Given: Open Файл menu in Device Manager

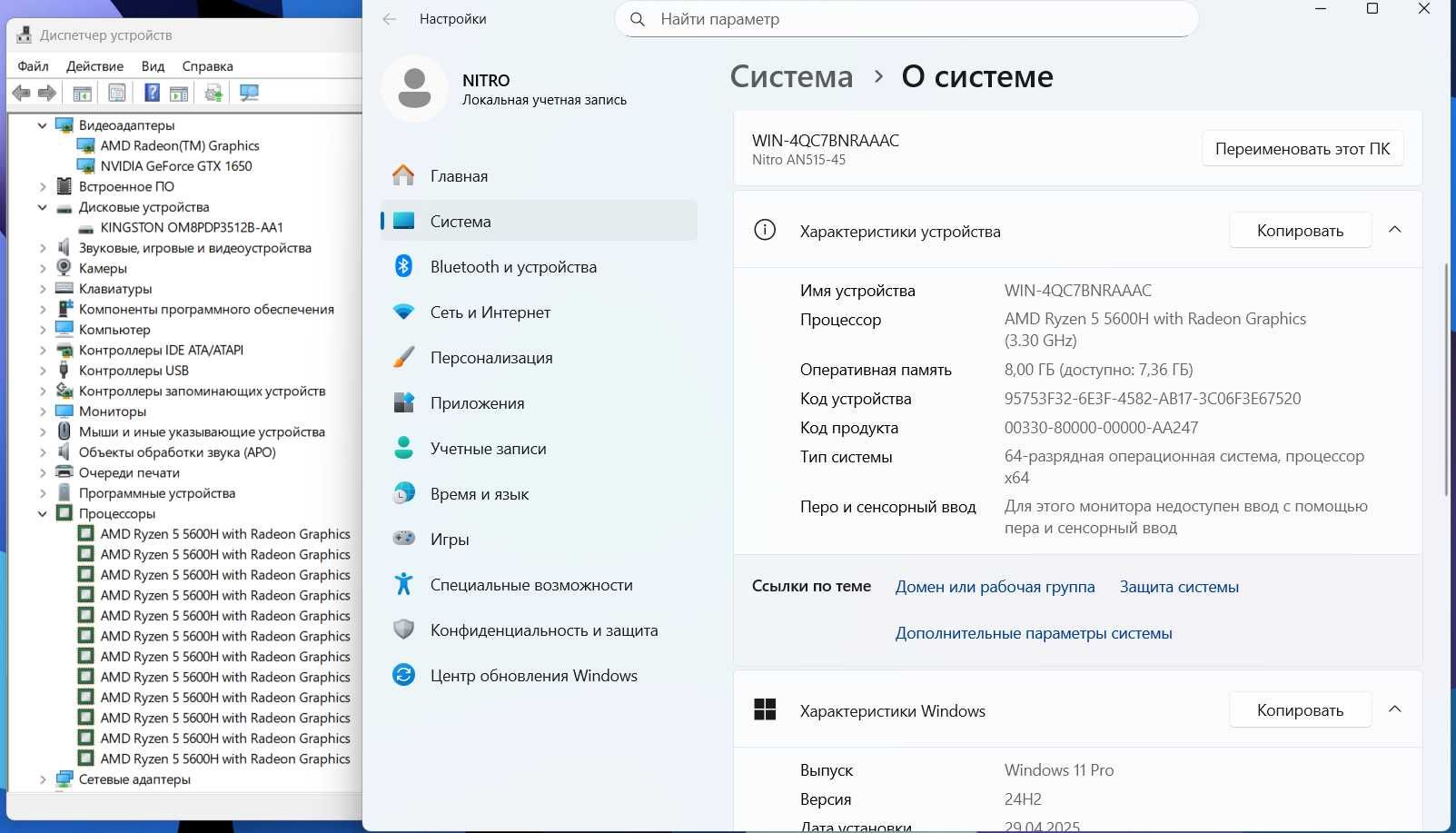Looking at the screenshot, I should 33,66.
